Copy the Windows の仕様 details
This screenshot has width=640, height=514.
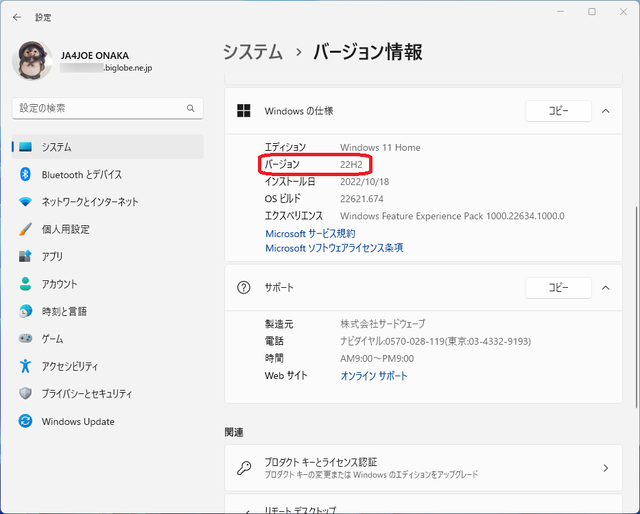click(558, 111)
